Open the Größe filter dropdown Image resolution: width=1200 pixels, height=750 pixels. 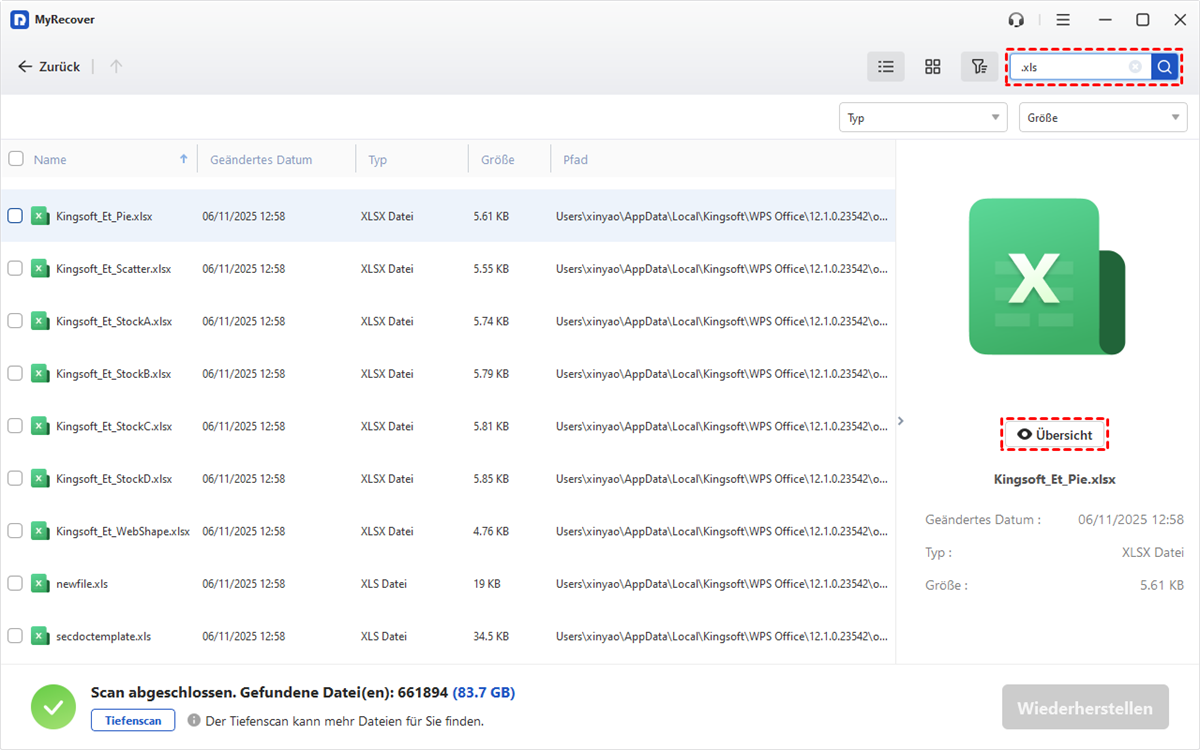coord(1103,118)
